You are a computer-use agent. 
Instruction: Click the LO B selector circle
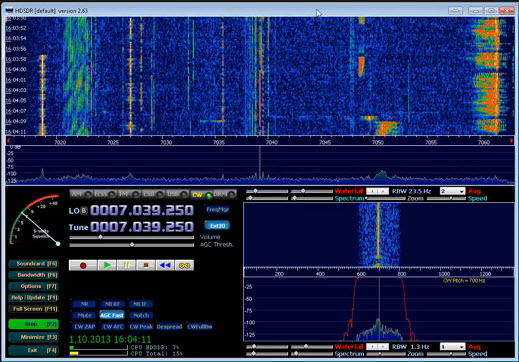point(84,211)
